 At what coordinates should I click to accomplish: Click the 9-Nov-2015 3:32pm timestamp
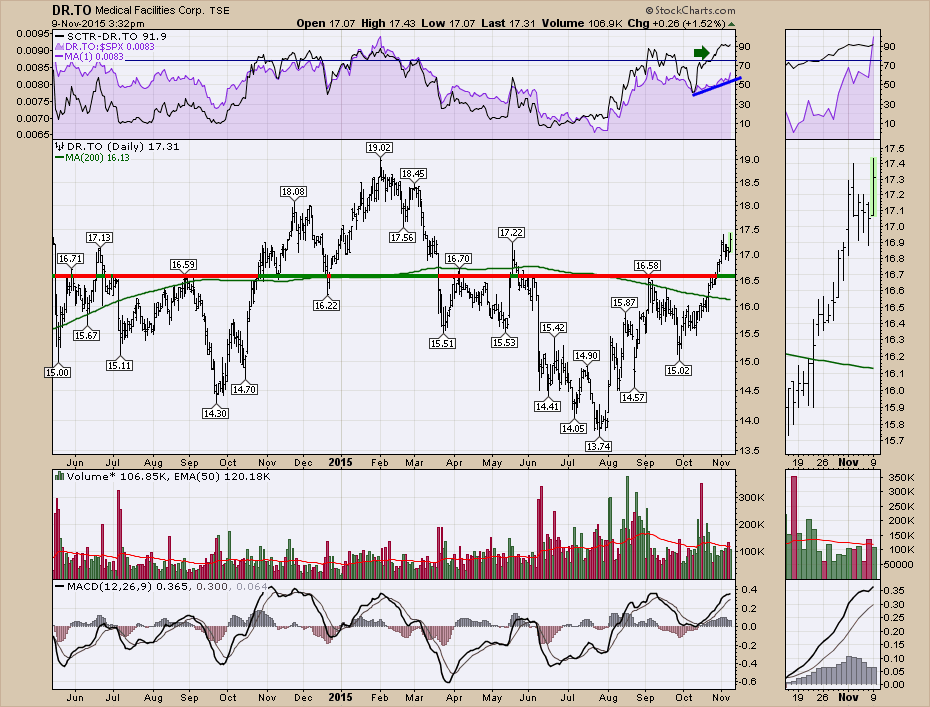click(98, 24)
